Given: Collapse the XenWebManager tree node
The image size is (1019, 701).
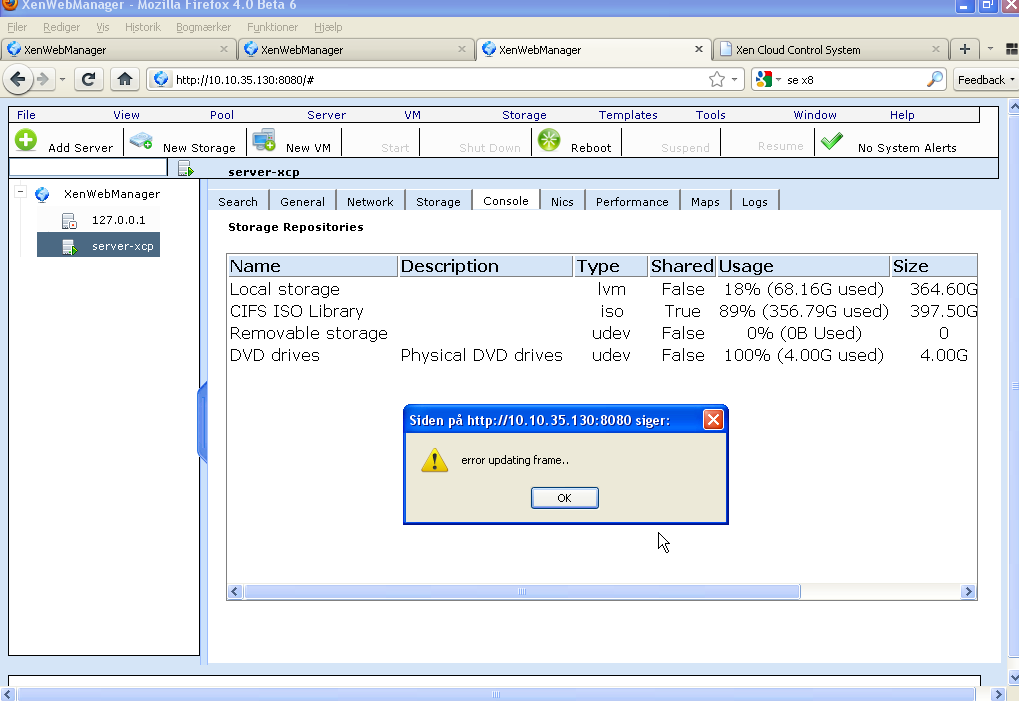Looking at the screenshot, I should coord(20,194).
